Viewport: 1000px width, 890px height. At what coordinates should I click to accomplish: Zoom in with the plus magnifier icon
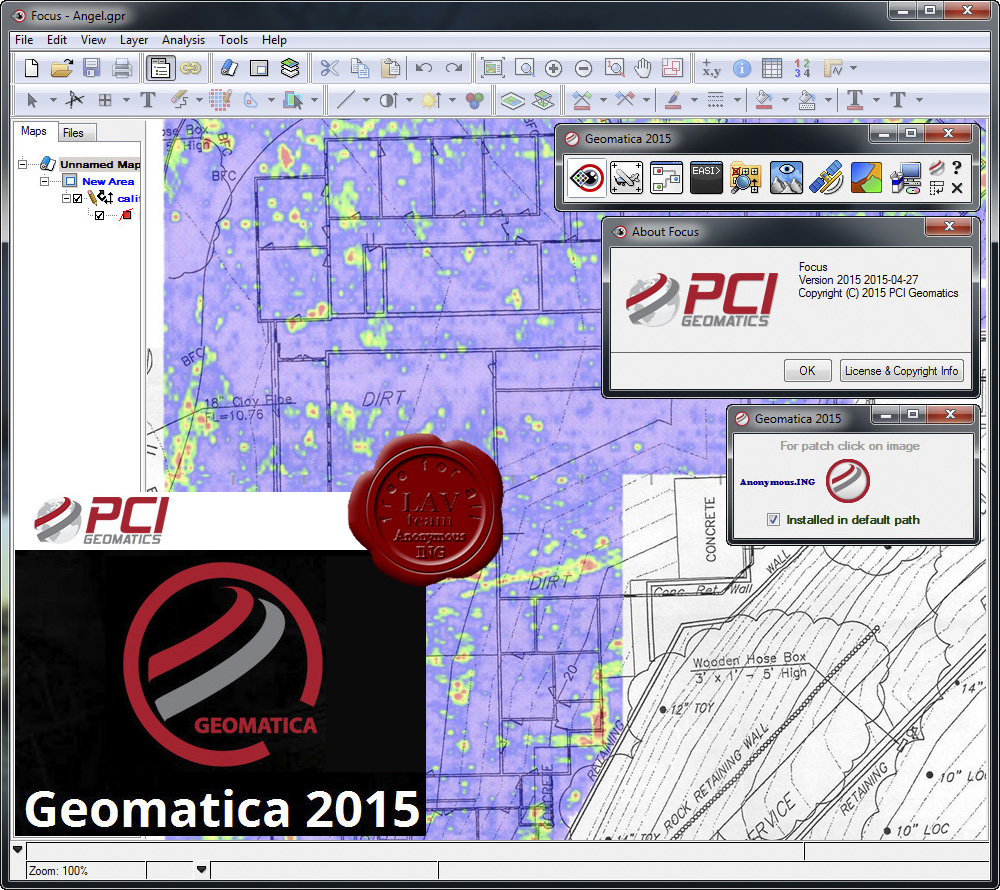[x=554, y=68]
